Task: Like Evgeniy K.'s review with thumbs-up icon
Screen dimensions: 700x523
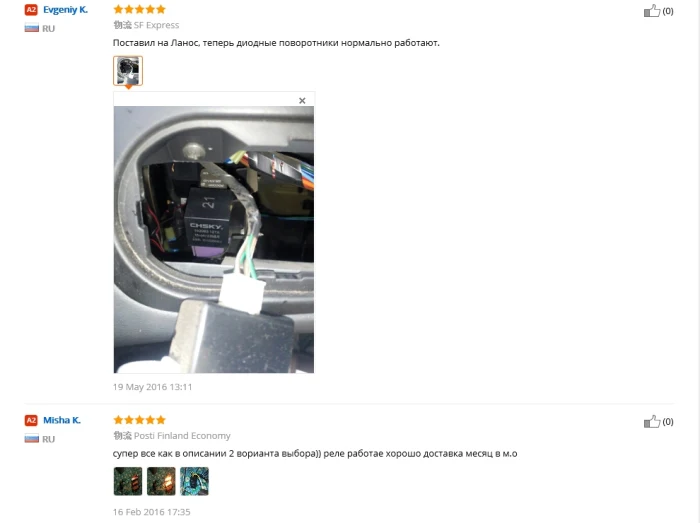Action: pyautogui.click(x=652, y=11)
